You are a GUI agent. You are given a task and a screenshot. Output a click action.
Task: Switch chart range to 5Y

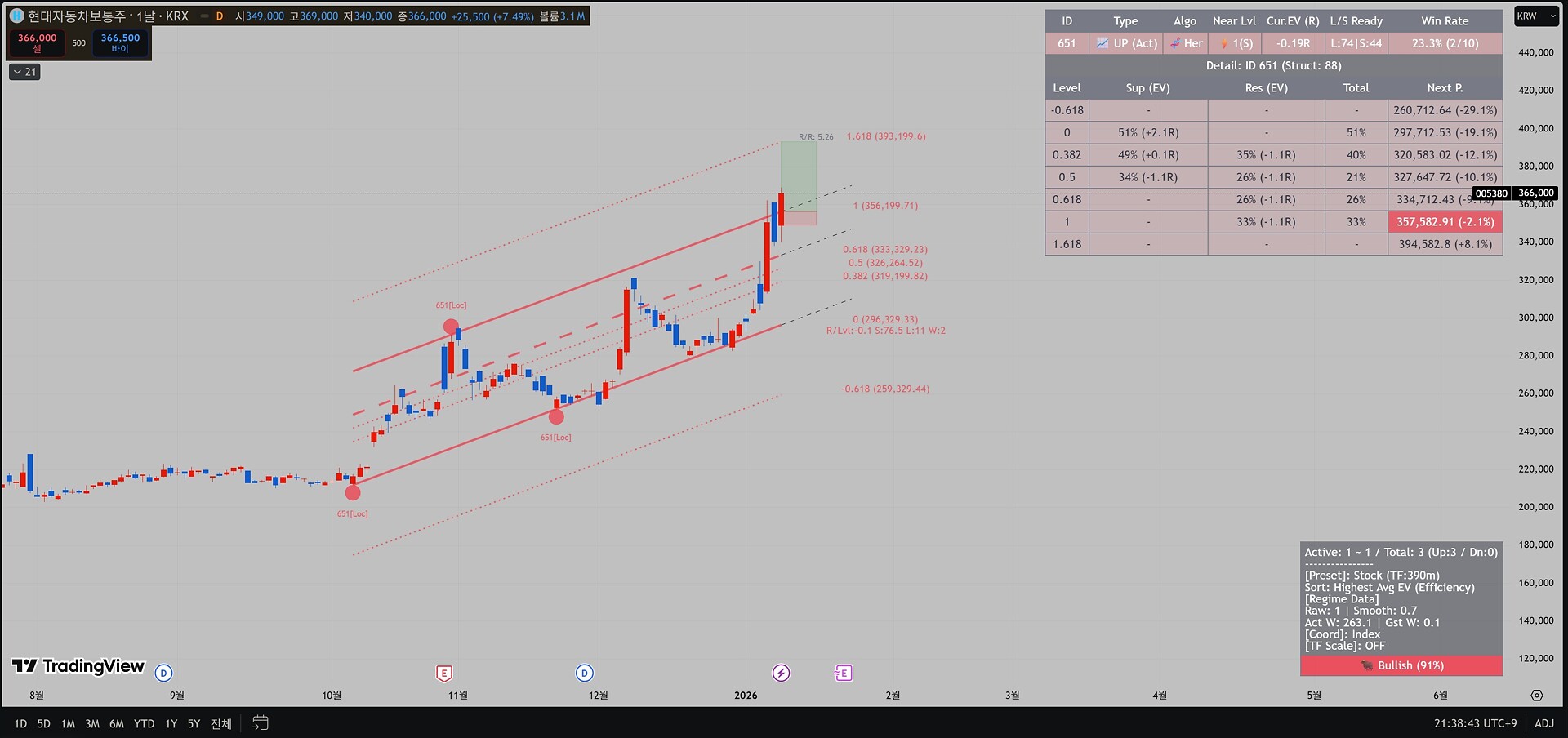point(194,724)
